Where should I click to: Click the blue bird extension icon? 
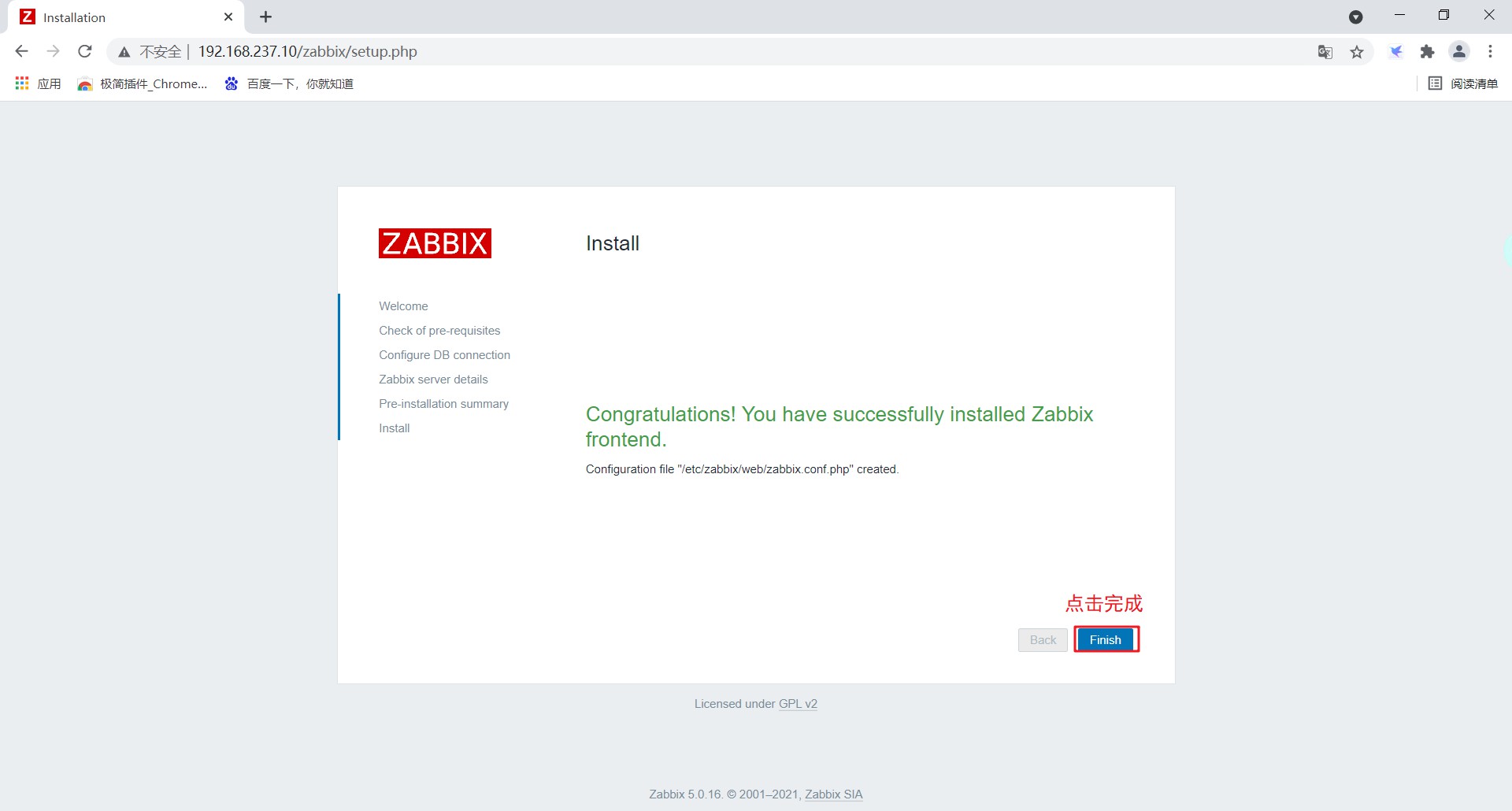1396,52
